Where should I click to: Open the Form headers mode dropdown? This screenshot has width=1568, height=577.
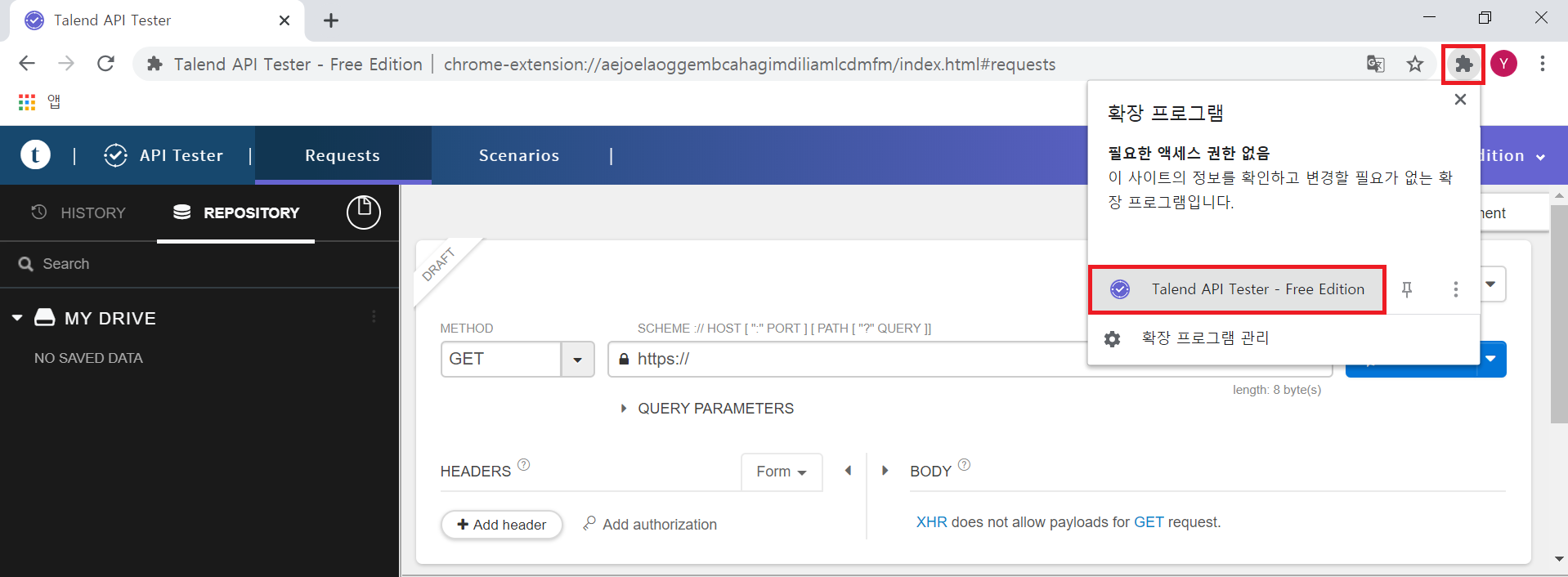pos(782,472)
